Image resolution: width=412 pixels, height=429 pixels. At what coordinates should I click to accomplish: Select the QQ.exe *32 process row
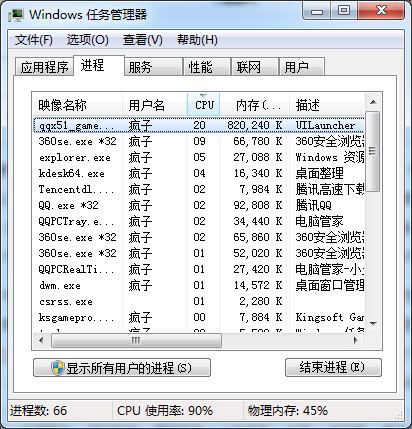click(199, 205)
